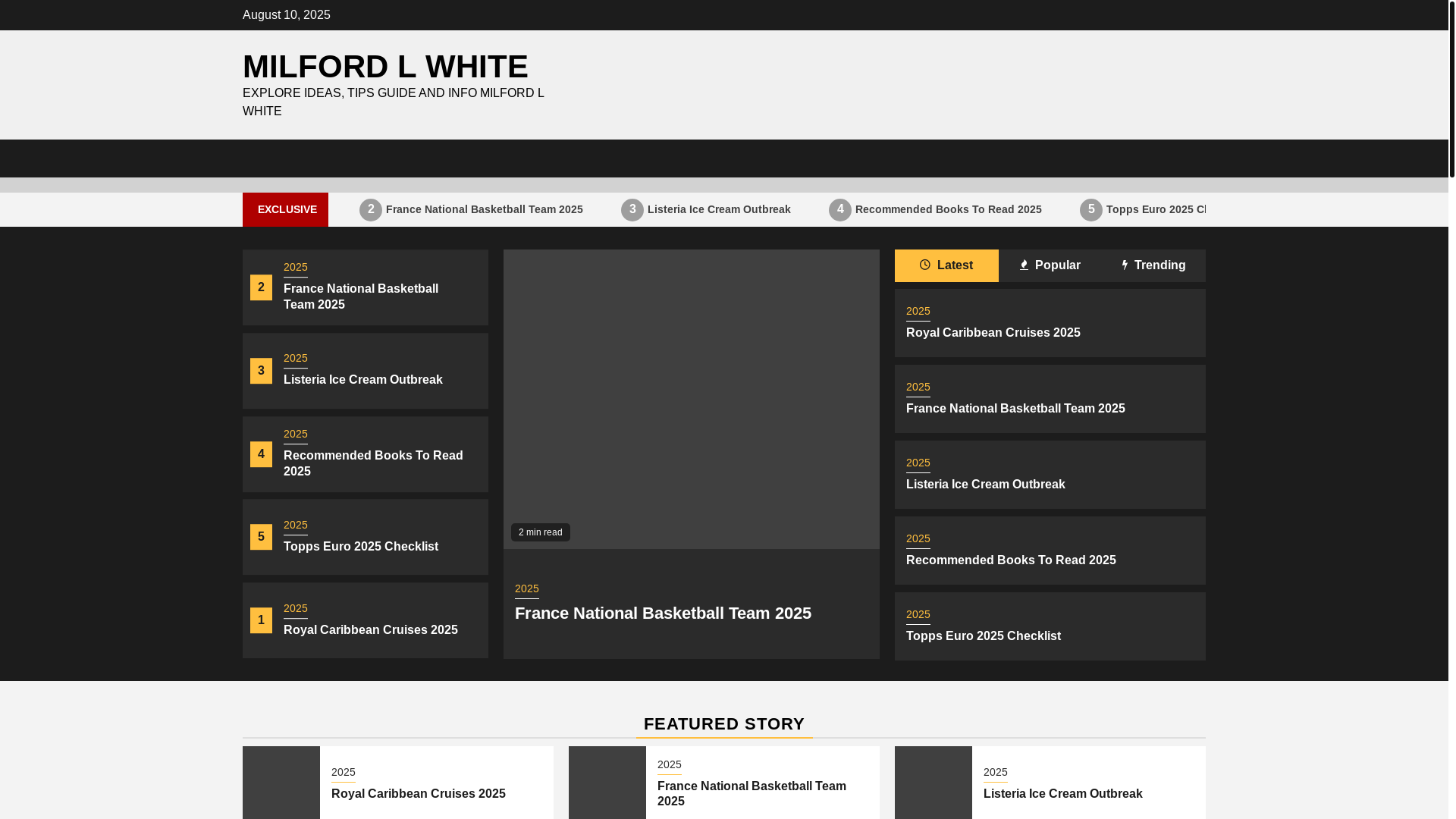Click ticker number badge 4

tap(840, 210)
